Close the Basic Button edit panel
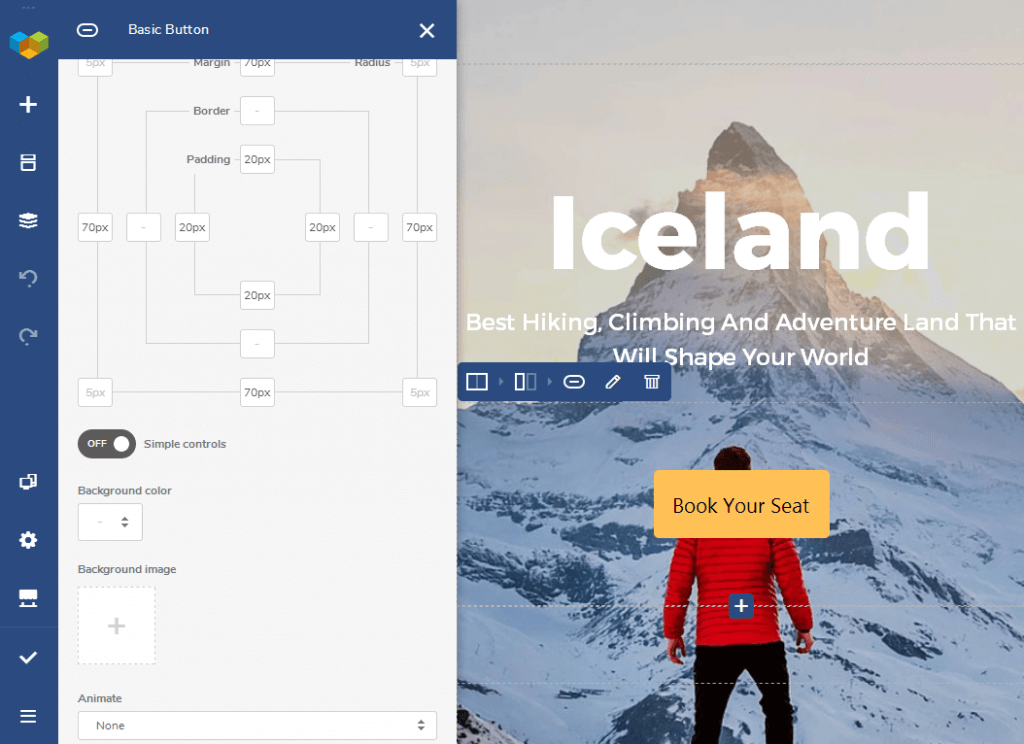Screen dimensions: 1024x744 pos(427,31)
